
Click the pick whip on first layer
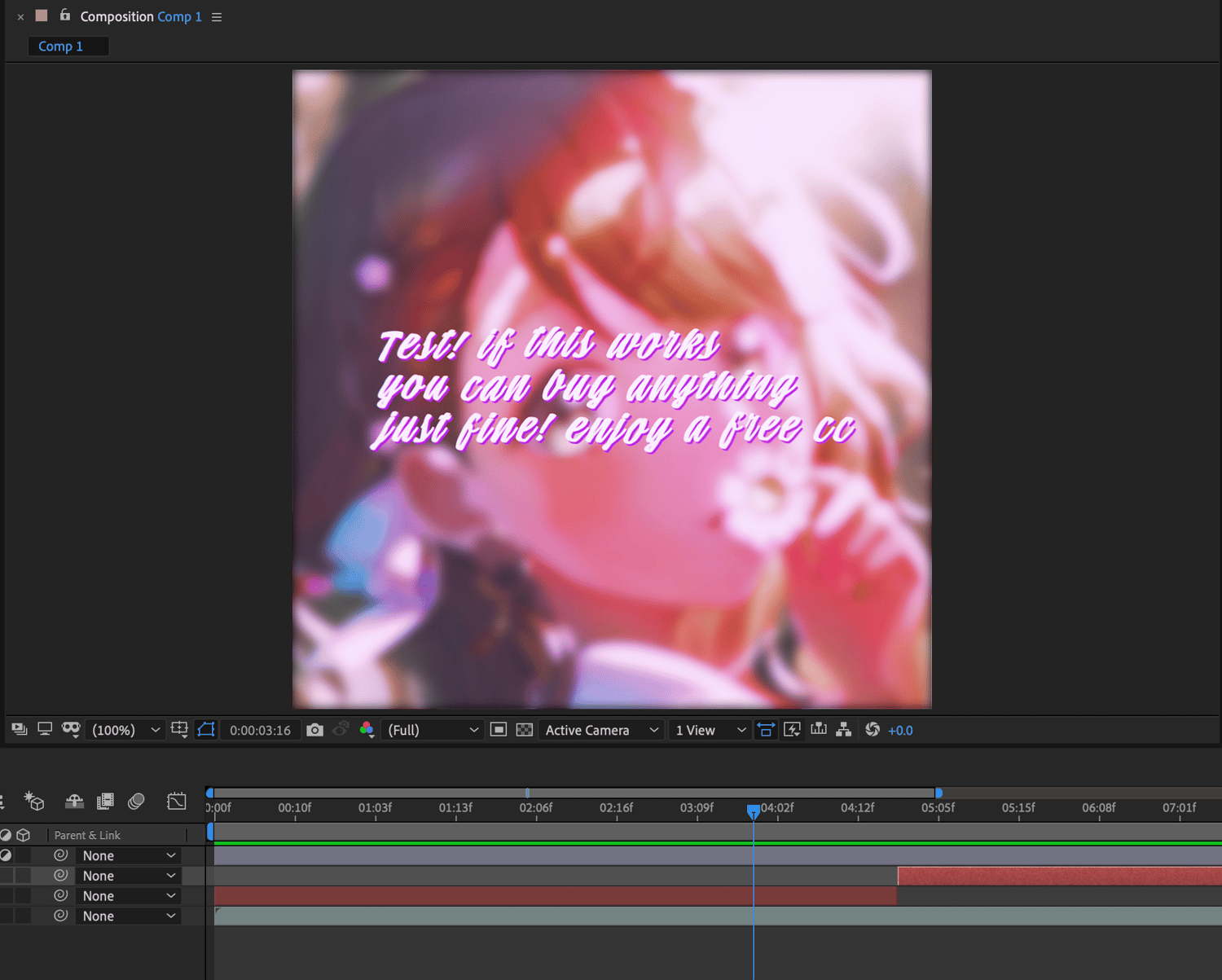pos(60,855)
